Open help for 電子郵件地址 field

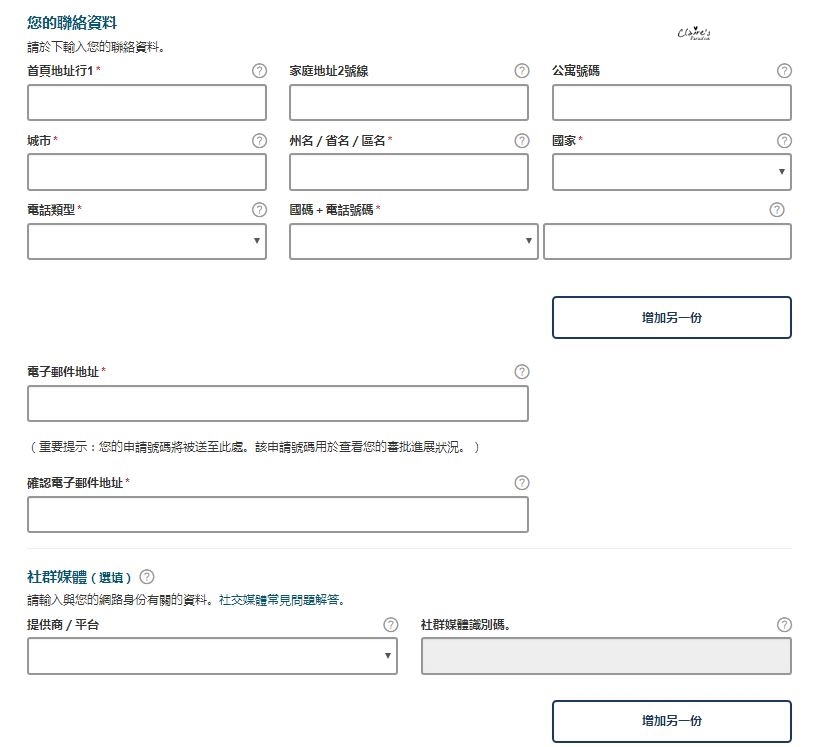click(522, 372)
